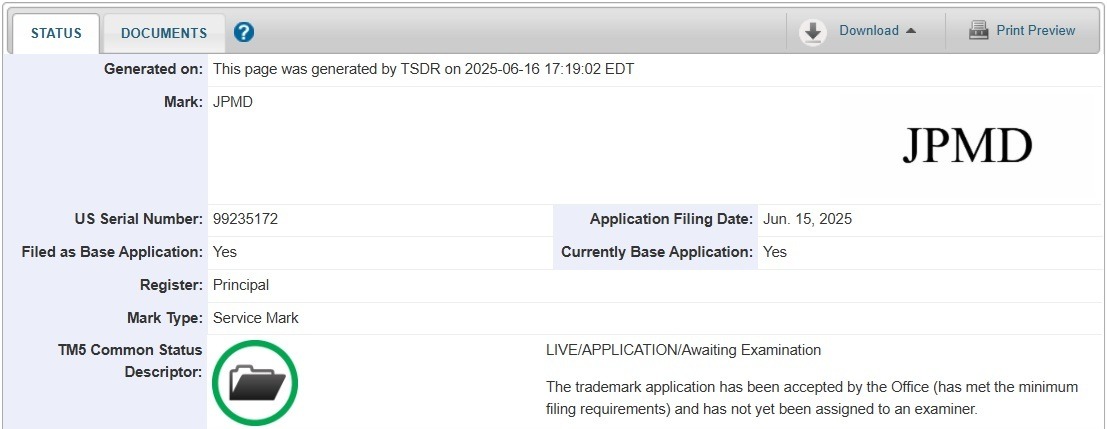Click the Filed as Base Application Yes value
Viewport: 1107px width, 429px height.
pyautogui.click(x=225, y=252)
